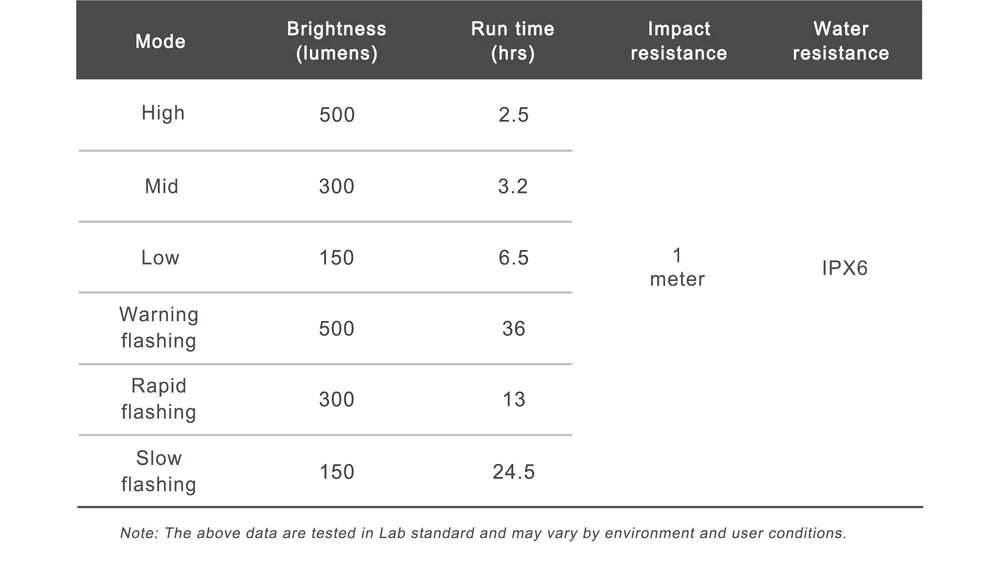Select the 6.5 run time value

[x=513, y=258]
